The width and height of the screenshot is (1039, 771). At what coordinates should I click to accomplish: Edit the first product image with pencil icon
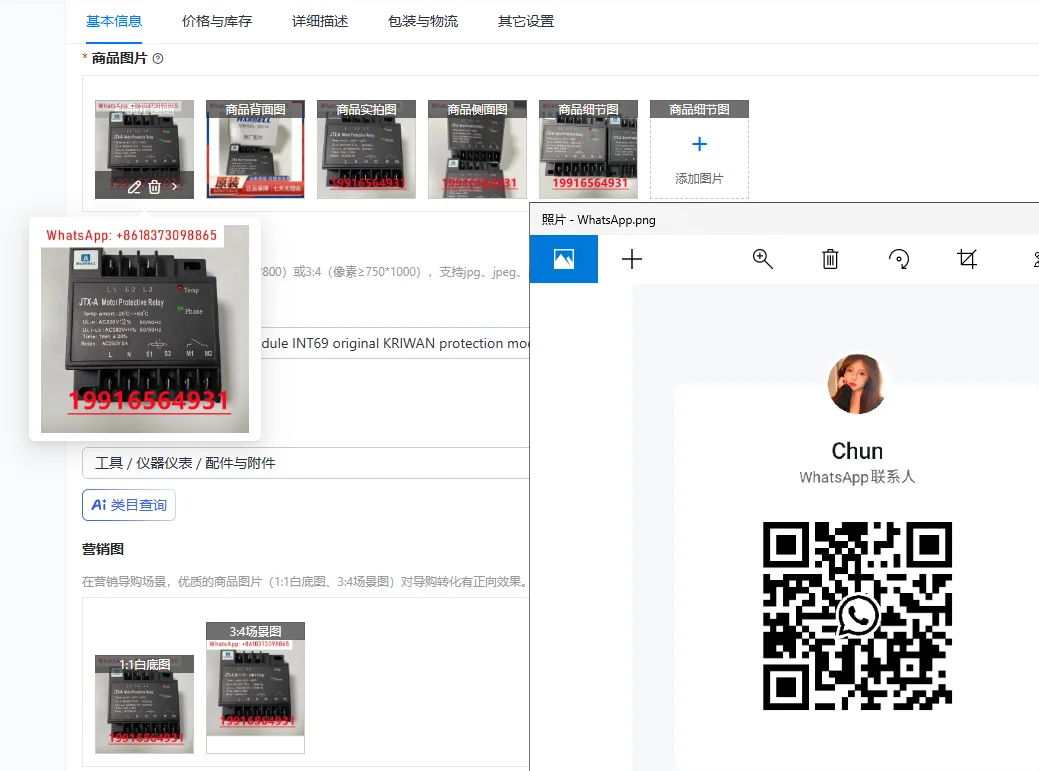tap(134, 187)
